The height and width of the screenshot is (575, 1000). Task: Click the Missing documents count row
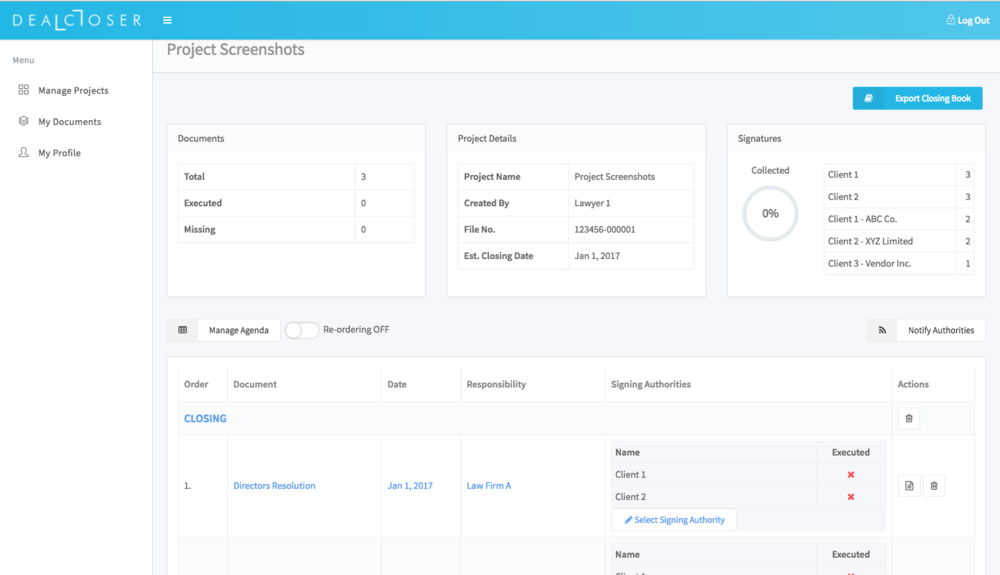tap(296, 229)
